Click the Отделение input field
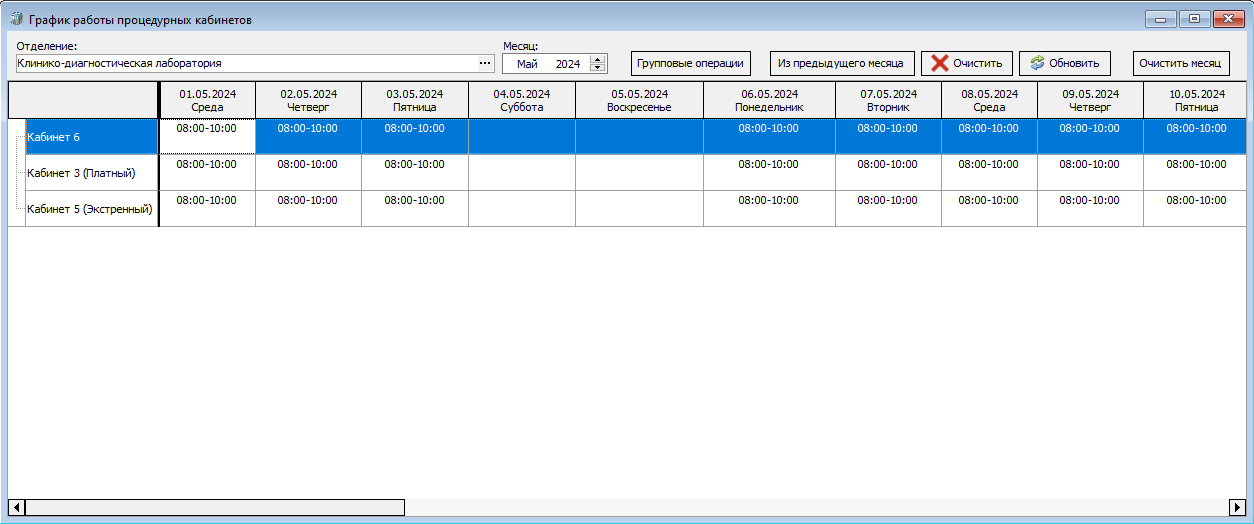The width and height of the screenshot is (1254, 524). (245, 64)
